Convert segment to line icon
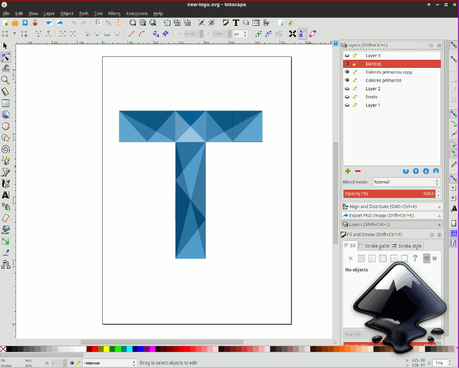This screenshot has width=459, height=368. coord(132,34)
